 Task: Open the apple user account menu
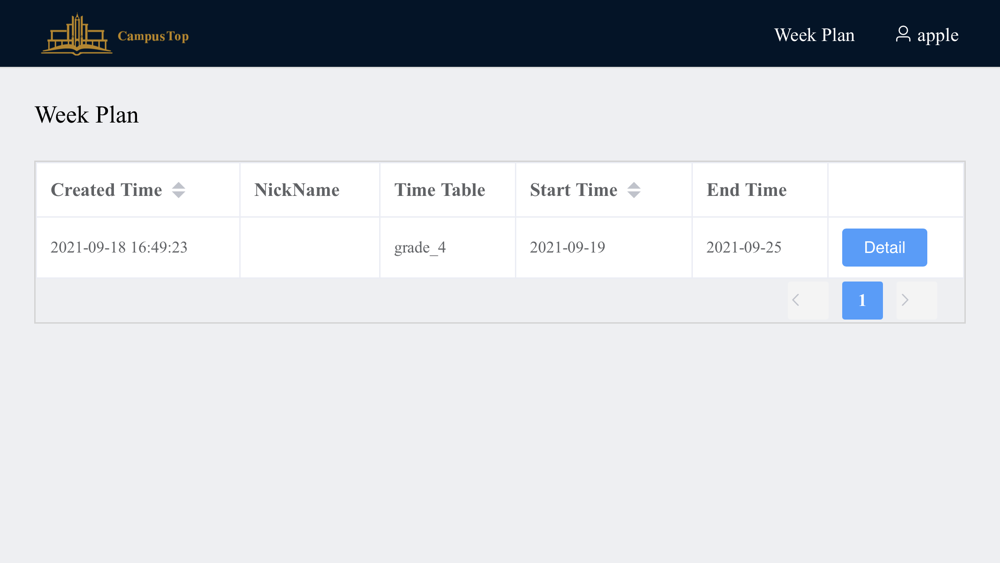tap(927, 35)
